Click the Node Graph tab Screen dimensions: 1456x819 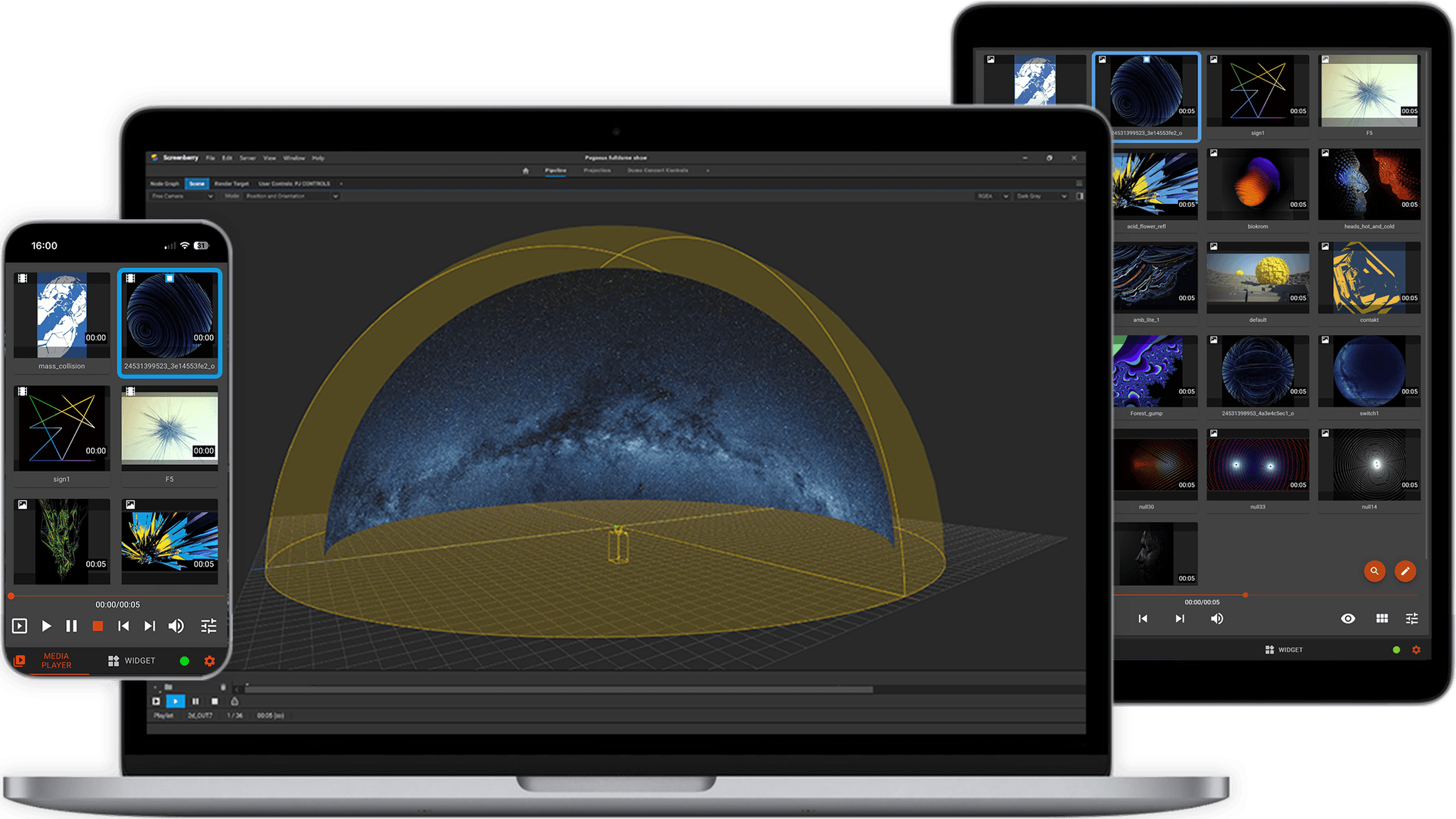point(165,183)
